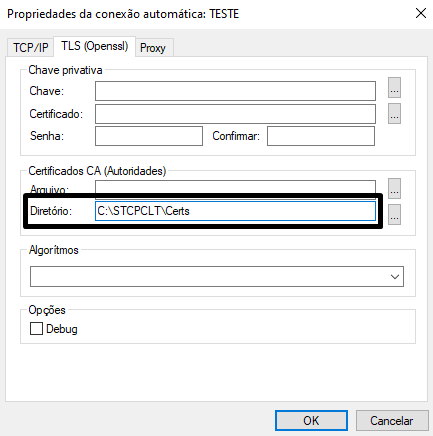Click the browse button beside Certificado field
The image size is (433, 436).
point(394,114)
